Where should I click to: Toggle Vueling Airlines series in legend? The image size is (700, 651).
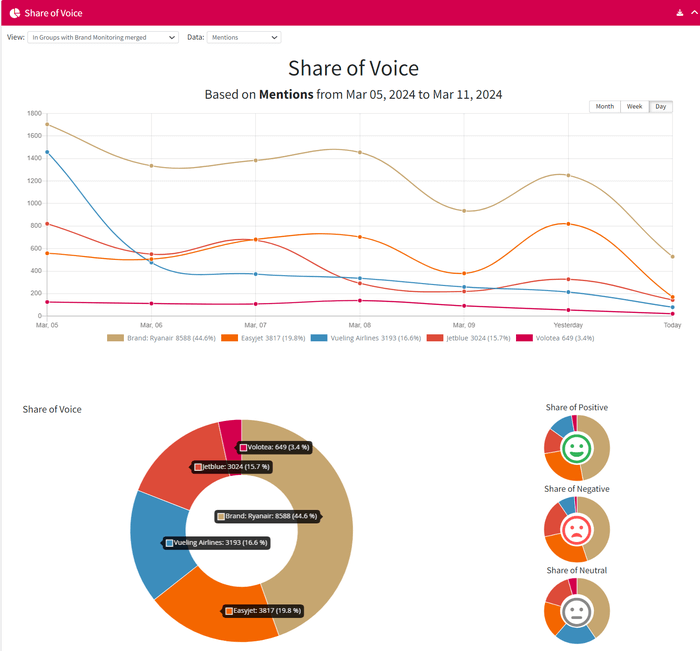pyautogui.click(x=366, y=338)
